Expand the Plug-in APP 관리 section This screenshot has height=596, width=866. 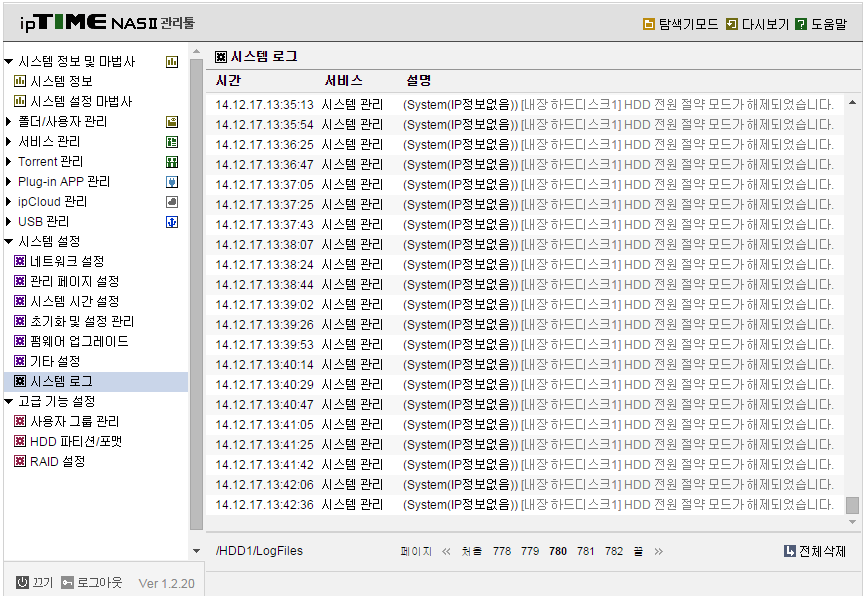tap(8, 181)
